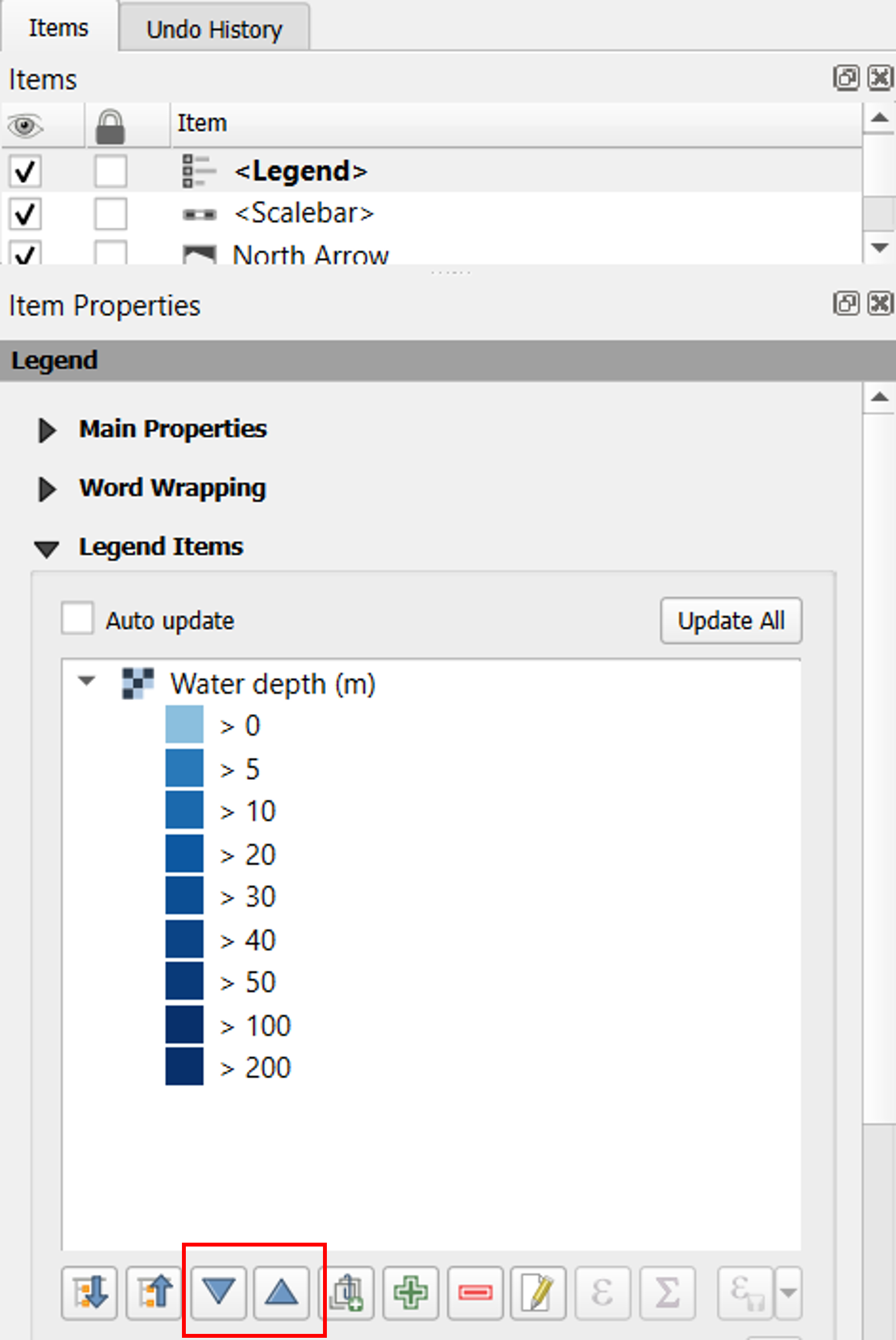
Task: Lock the Scalebar item checkbox
Action: tap(110, 213)
